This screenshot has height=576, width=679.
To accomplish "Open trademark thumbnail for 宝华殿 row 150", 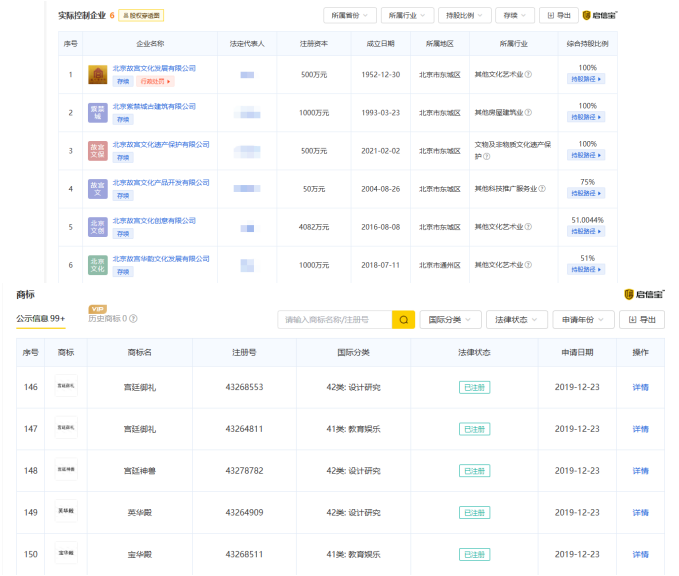I will (66, 553).
